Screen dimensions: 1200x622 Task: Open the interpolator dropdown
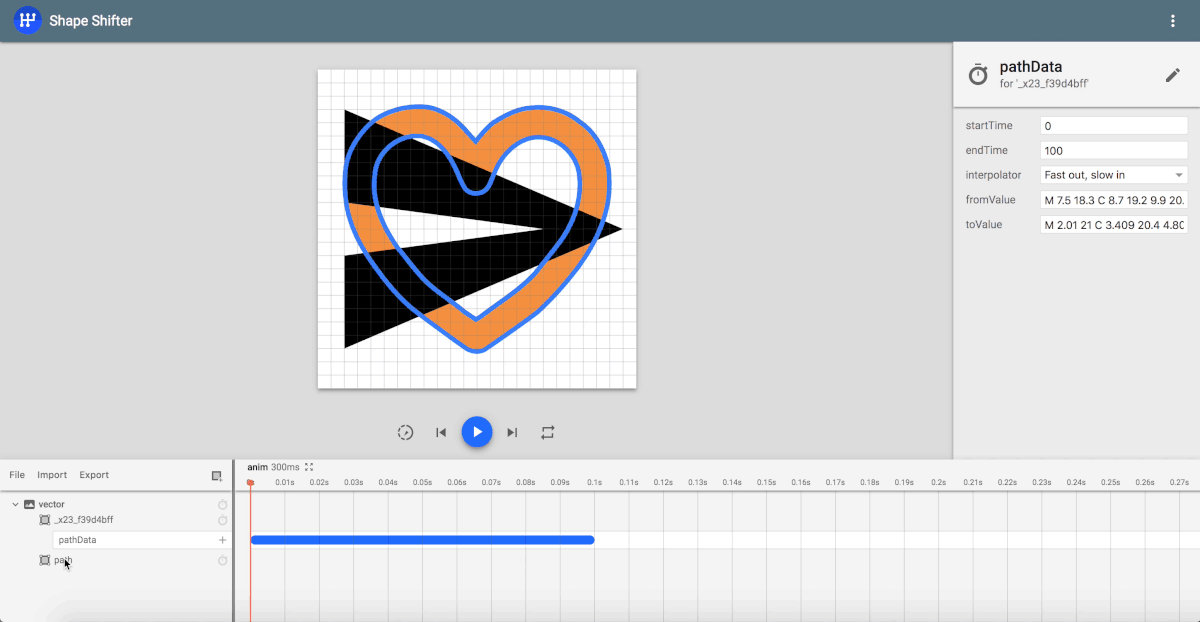1114,175
